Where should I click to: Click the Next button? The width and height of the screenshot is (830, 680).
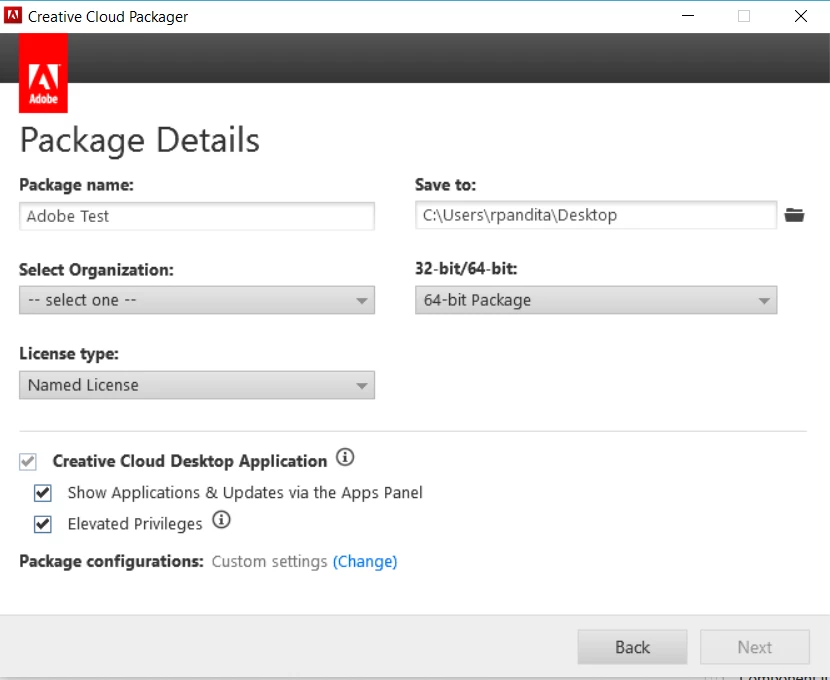pos(755,647)
